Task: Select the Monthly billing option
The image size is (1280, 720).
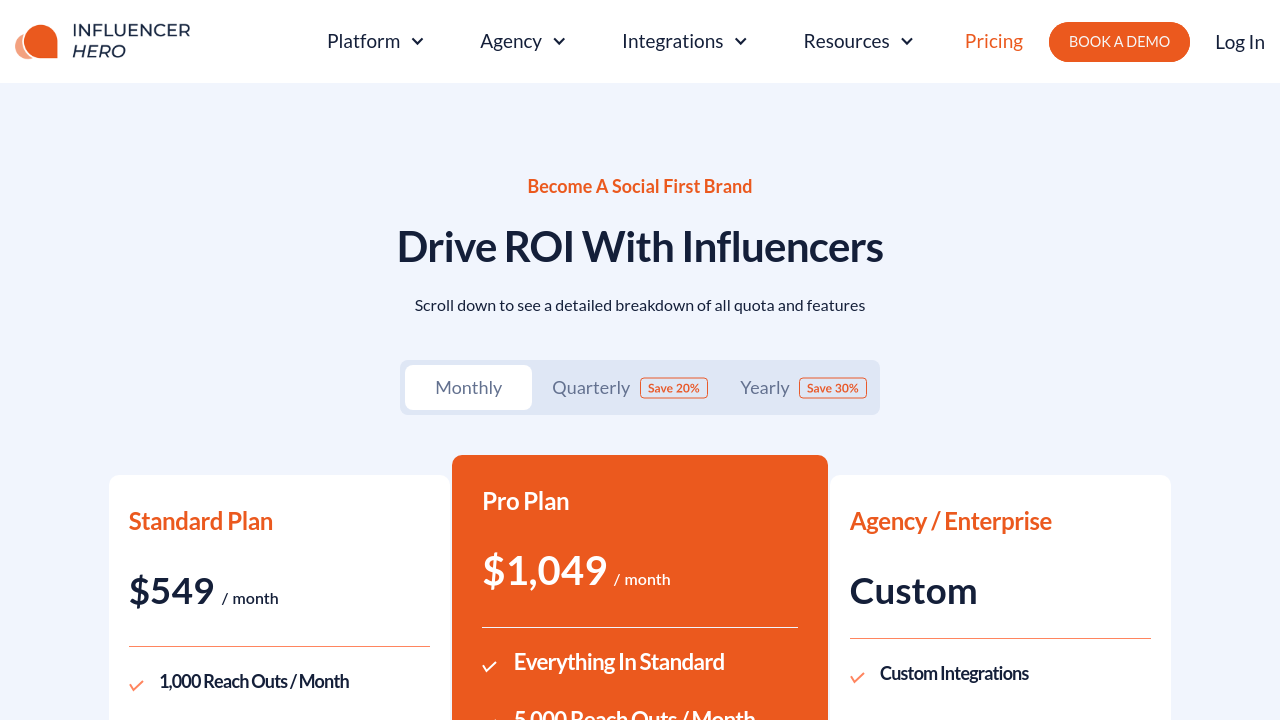Action: tap(468, 387)
